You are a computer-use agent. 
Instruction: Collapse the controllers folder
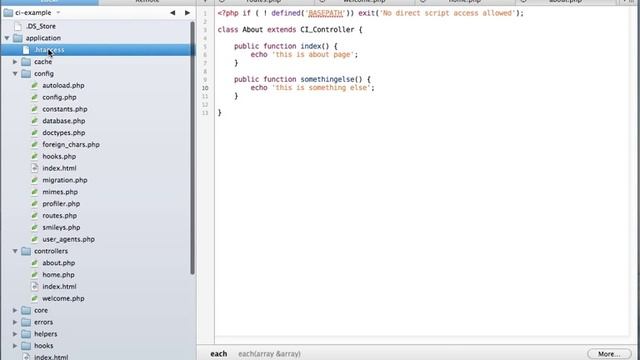(15, 251)
